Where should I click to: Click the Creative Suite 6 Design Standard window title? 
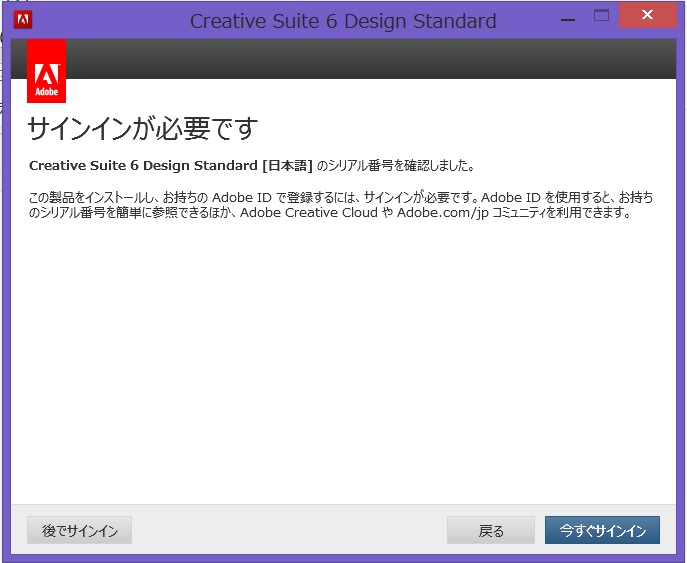[x=343, y=21]
